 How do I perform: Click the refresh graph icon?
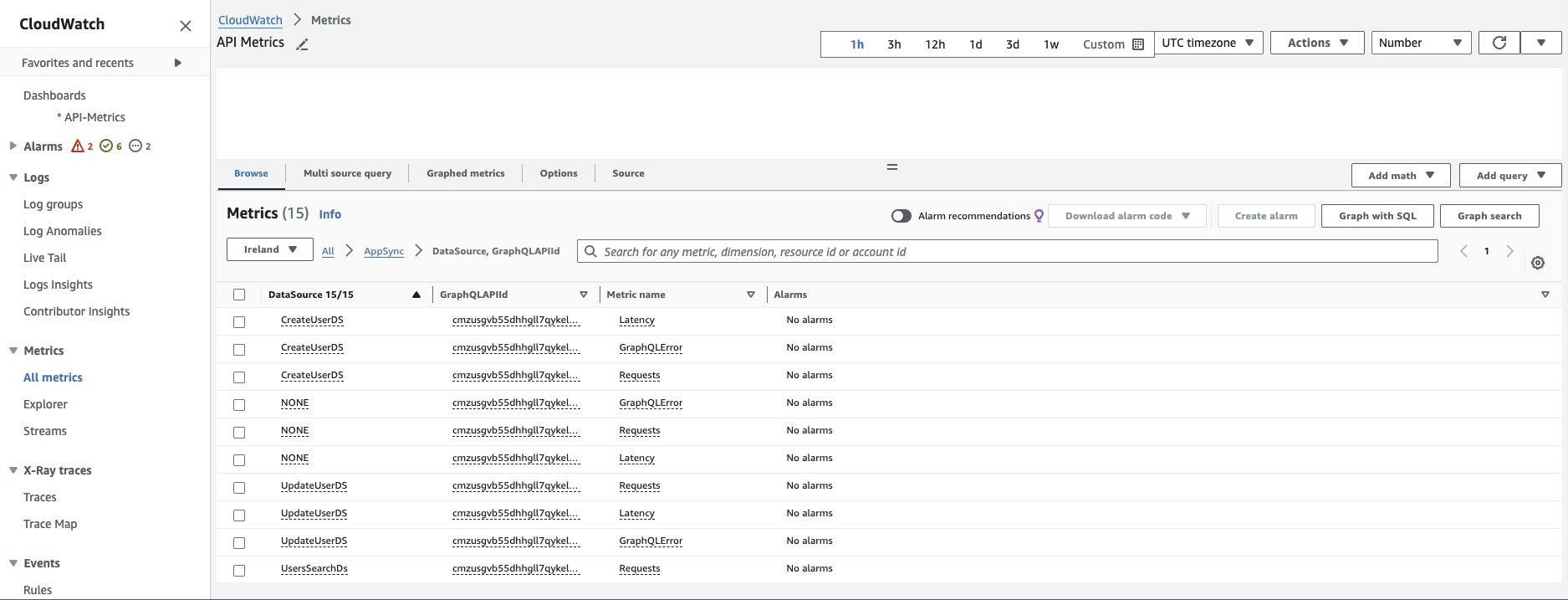1499,43
